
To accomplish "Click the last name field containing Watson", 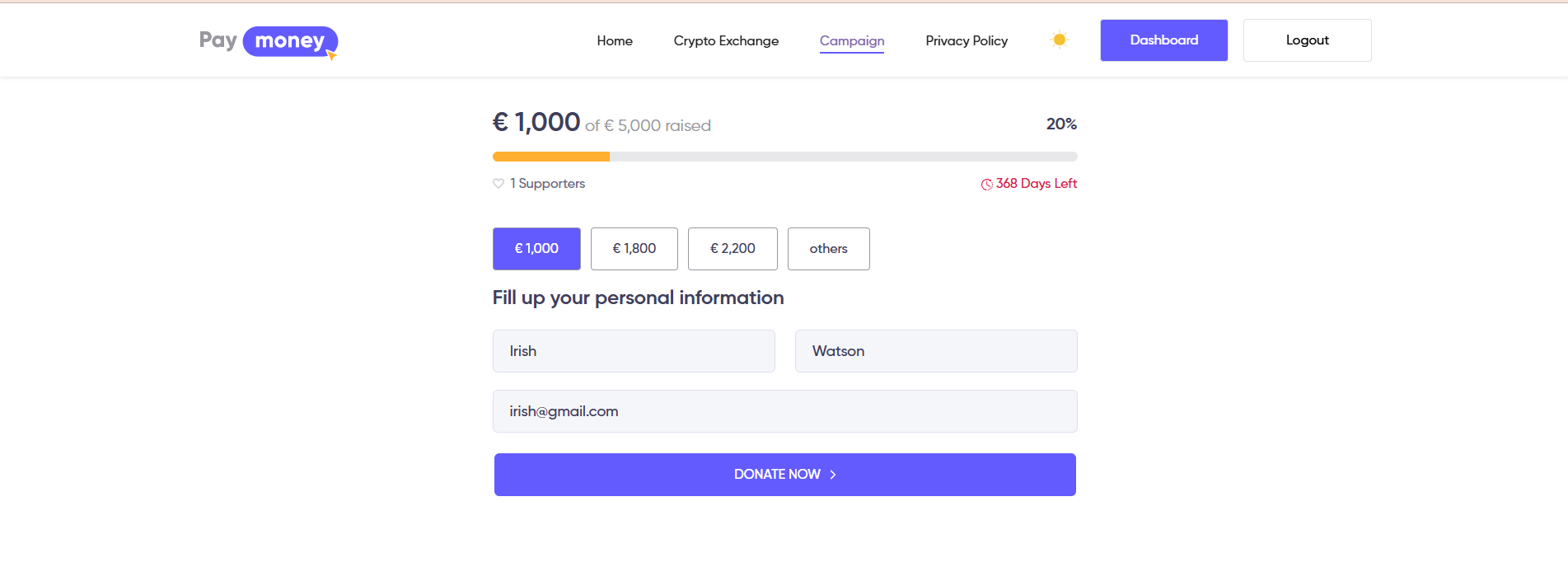I will pyautogui.click(x=936, y=351).
